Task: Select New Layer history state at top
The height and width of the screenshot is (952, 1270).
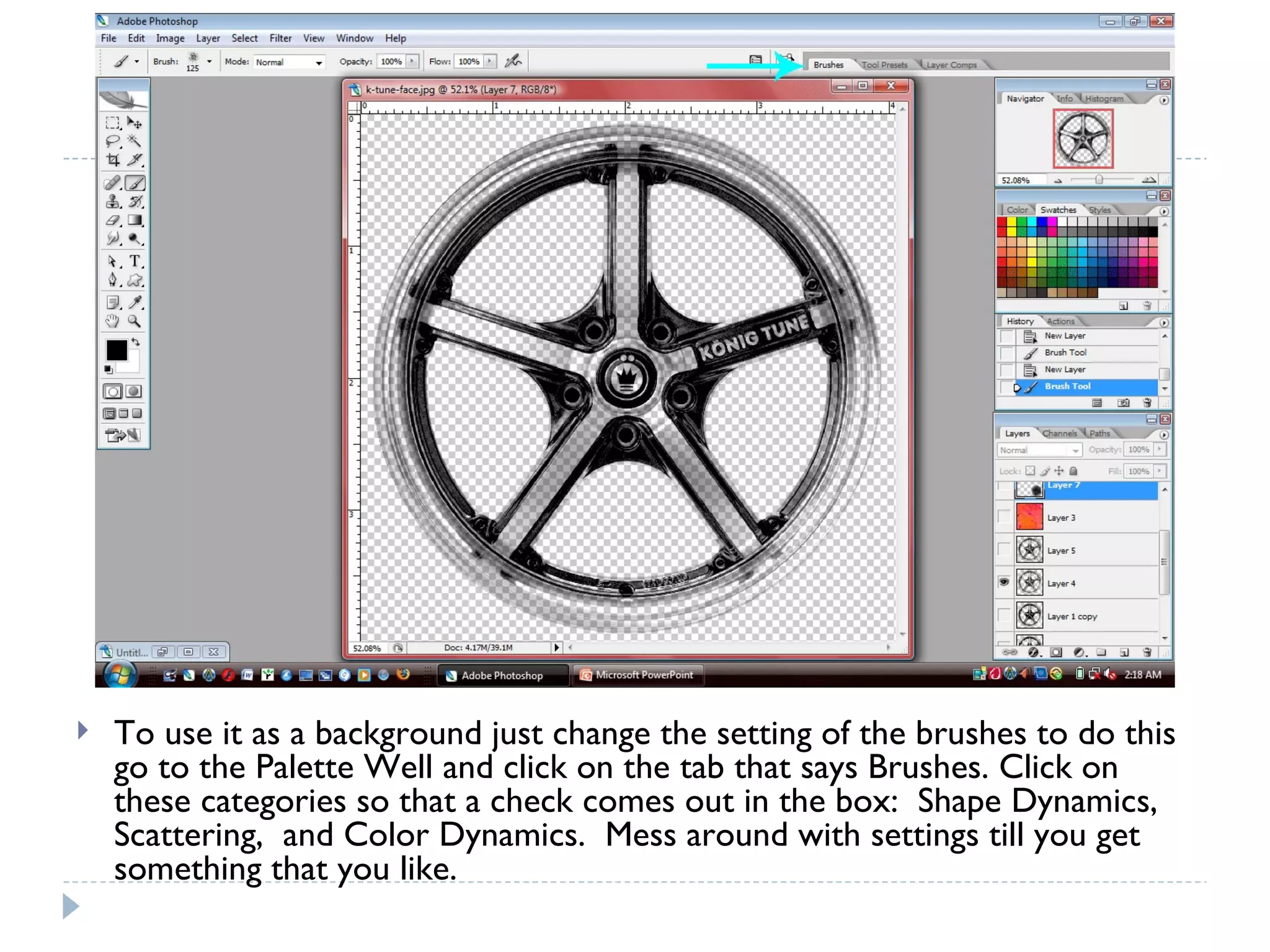Action: (1064, 335)
